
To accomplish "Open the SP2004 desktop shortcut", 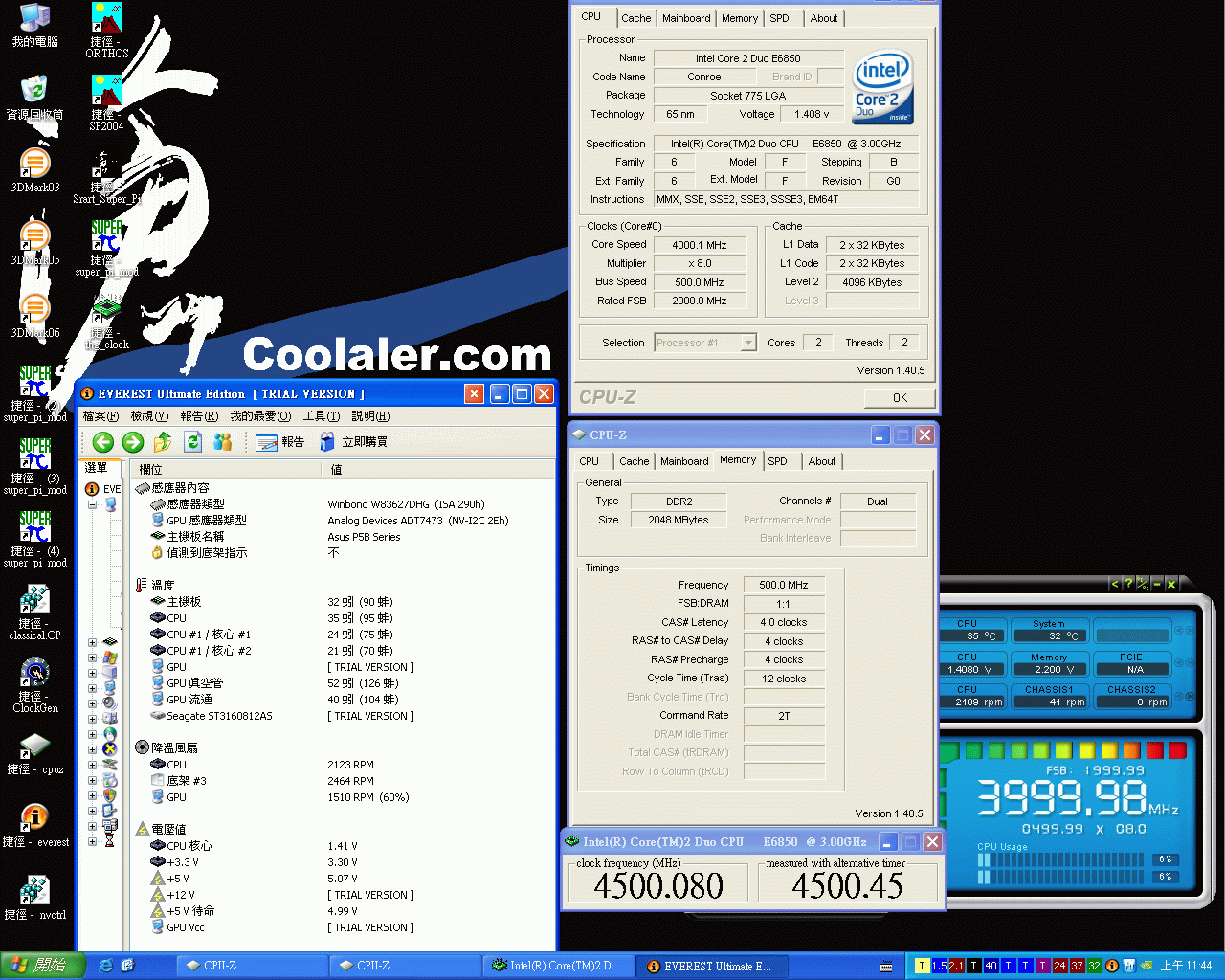I will pos(106,102).
